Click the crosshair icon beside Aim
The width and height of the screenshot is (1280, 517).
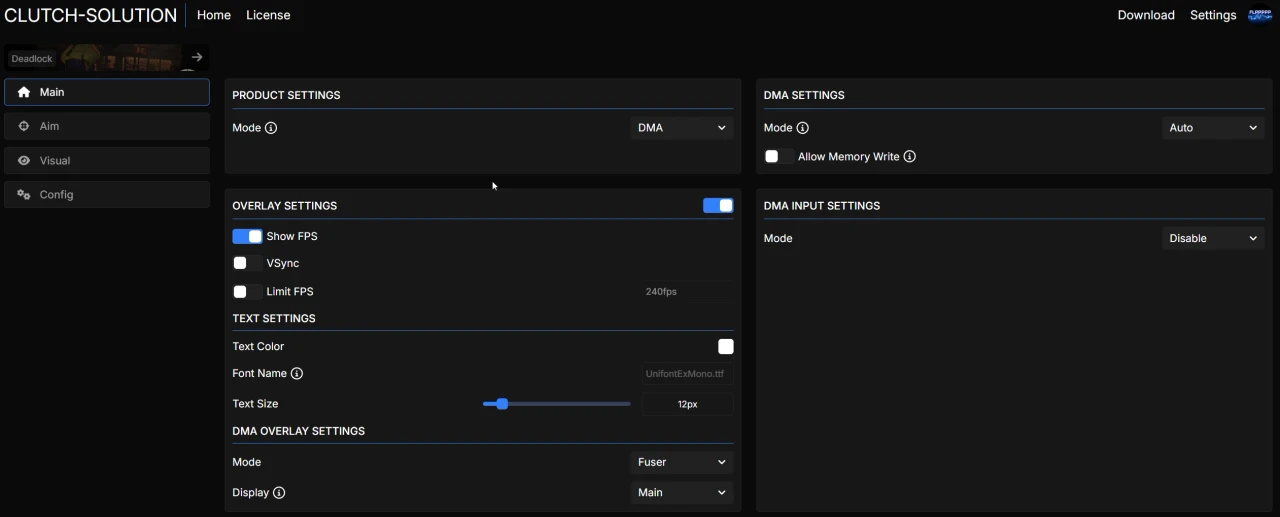coord(24,126)
